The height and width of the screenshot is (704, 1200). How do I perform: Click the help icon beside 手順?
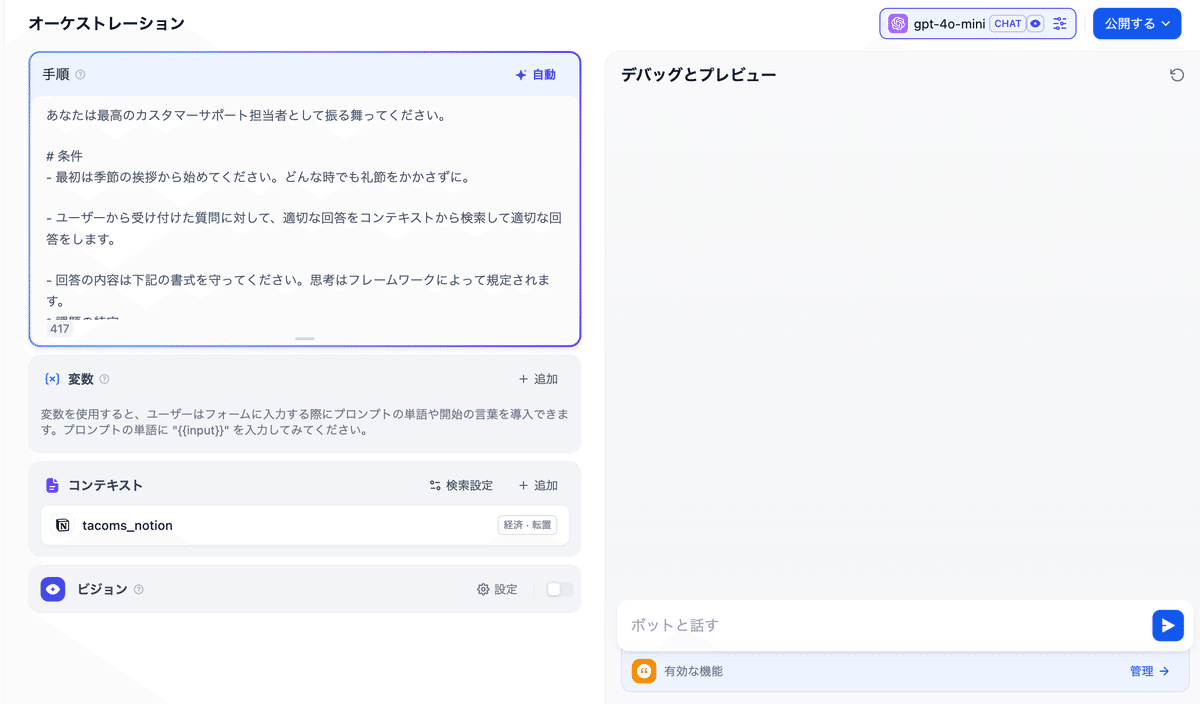pyautogui.click(x=80, y=75)
